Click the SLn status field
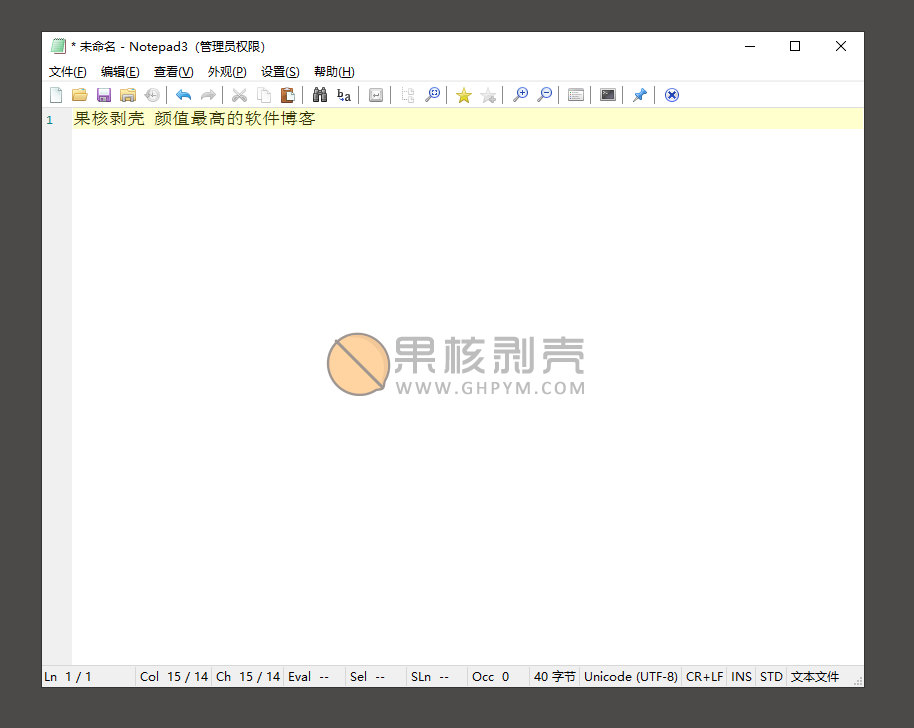The image size is (914, 728). click(x=437, y=677)
